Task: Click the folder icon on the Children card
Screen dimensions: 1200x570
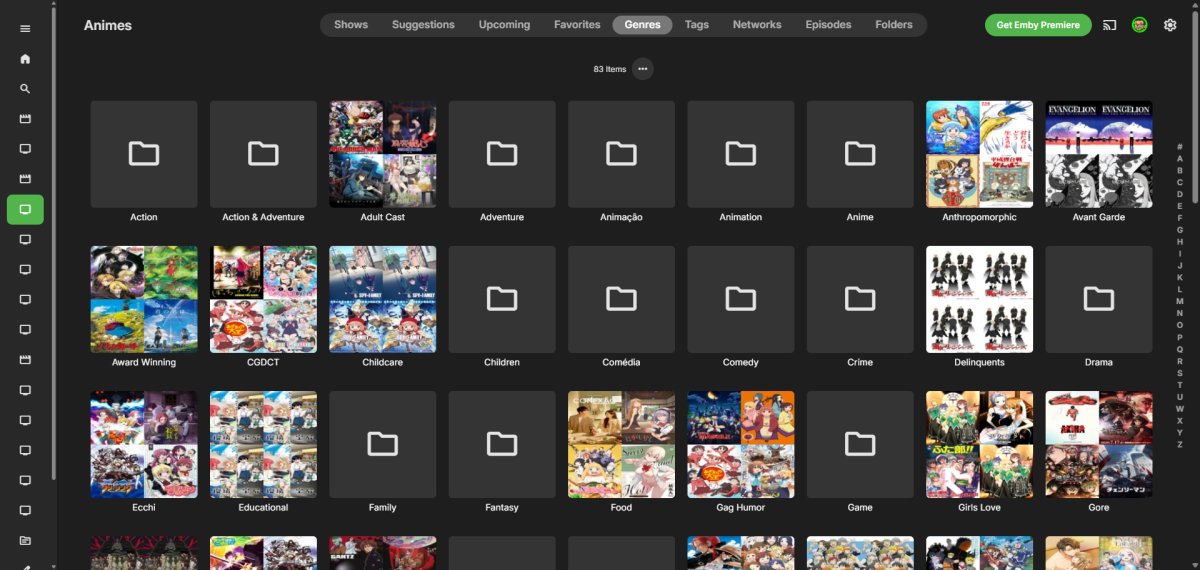Action: 502,299
